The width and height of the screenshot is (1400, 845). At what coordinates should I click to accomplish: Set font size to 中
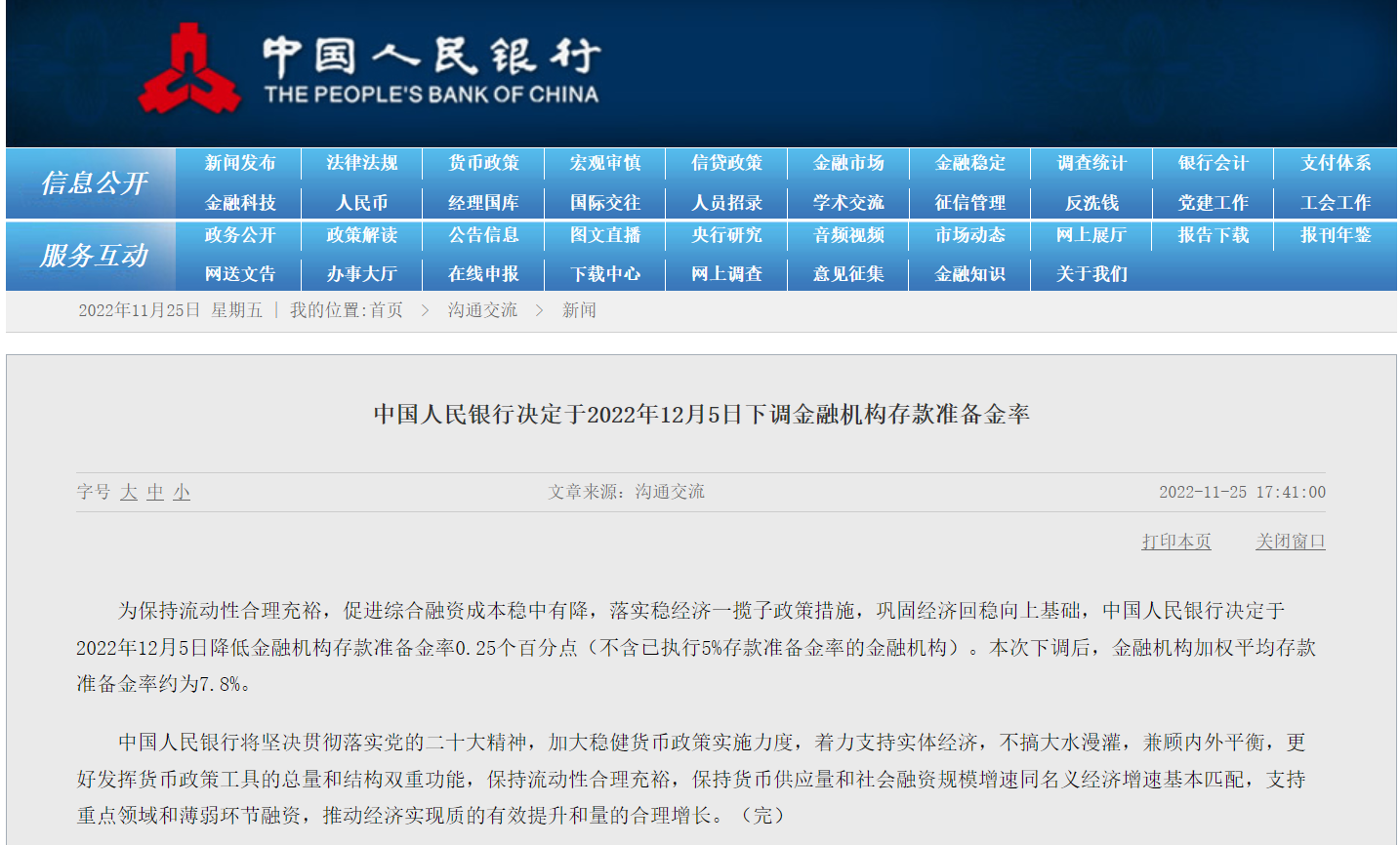[155, 492]
